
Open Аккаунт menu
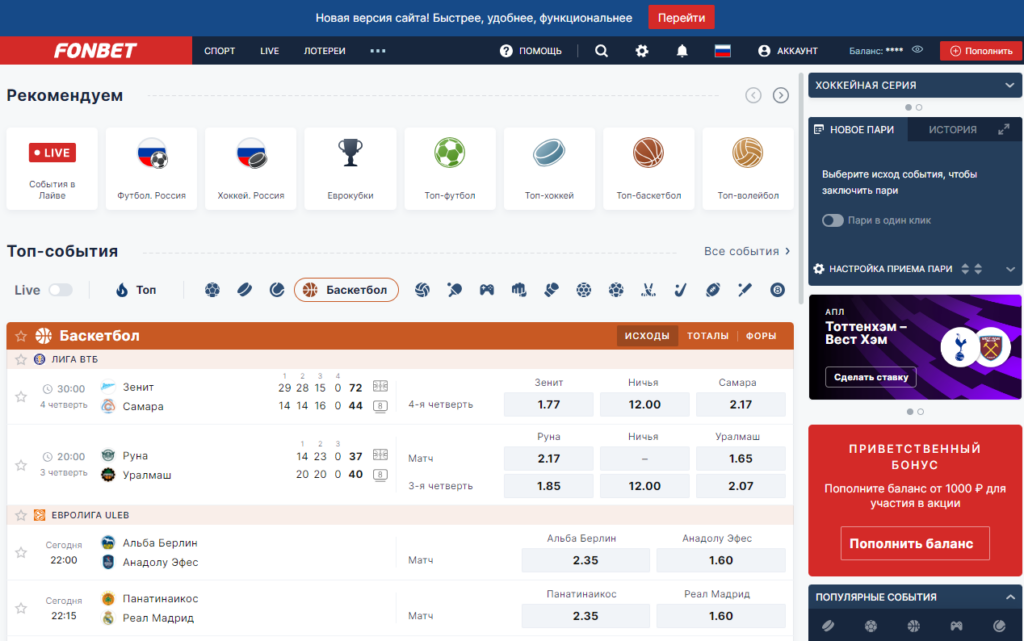pos(788,51)
